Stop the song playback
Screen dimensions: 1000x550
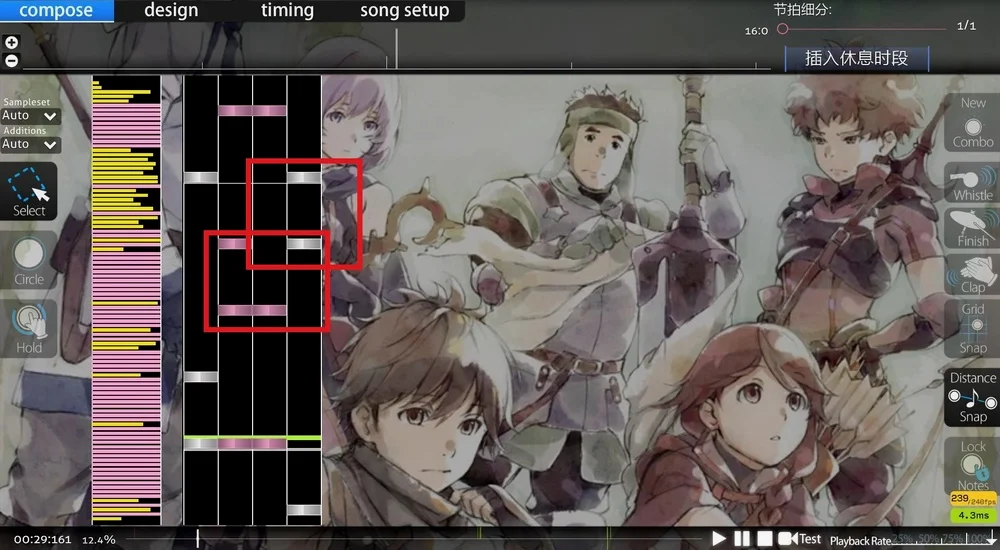[765, 539]
